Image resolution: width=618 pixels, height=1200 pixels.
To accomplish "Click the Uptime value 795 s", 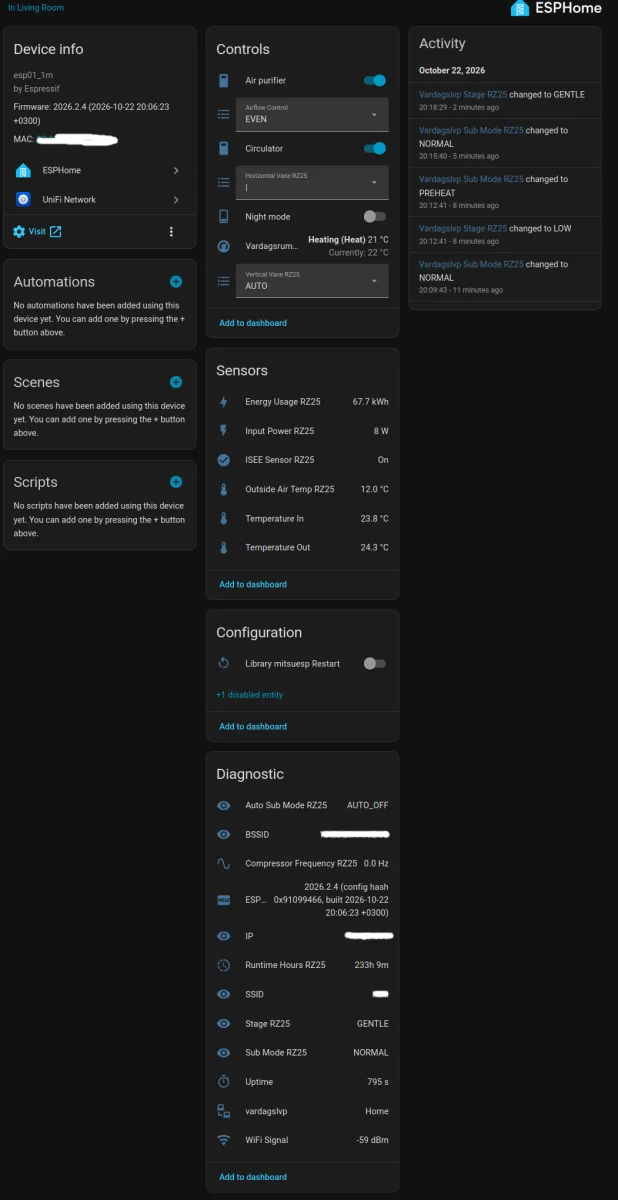I will pos(378,1082).
